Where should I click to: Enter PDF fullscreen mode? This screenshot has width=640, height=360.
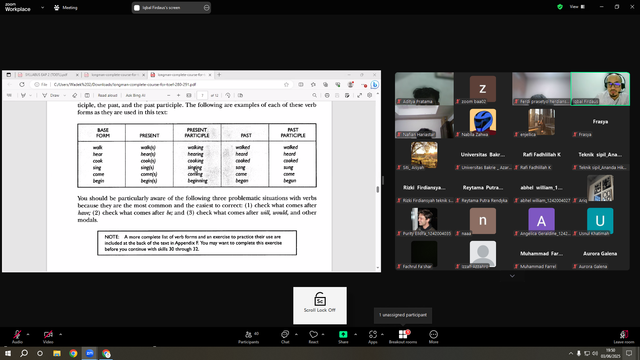tap(359, 95)
